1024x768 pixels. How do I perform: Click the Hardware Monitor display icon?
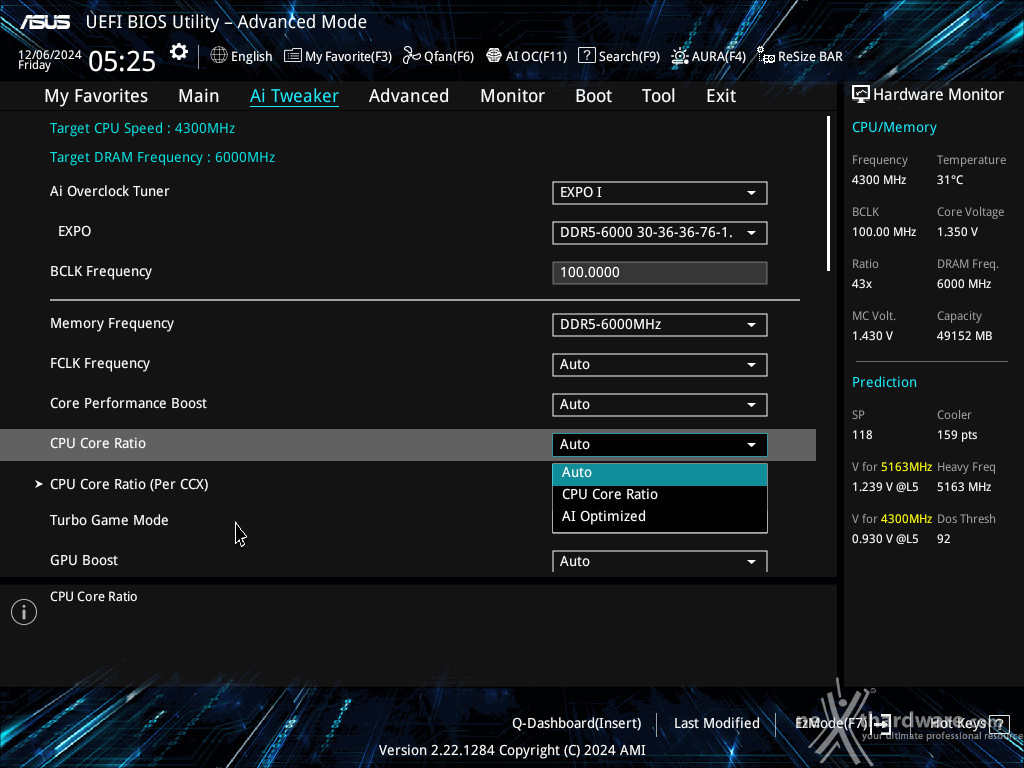click(861, 95)
